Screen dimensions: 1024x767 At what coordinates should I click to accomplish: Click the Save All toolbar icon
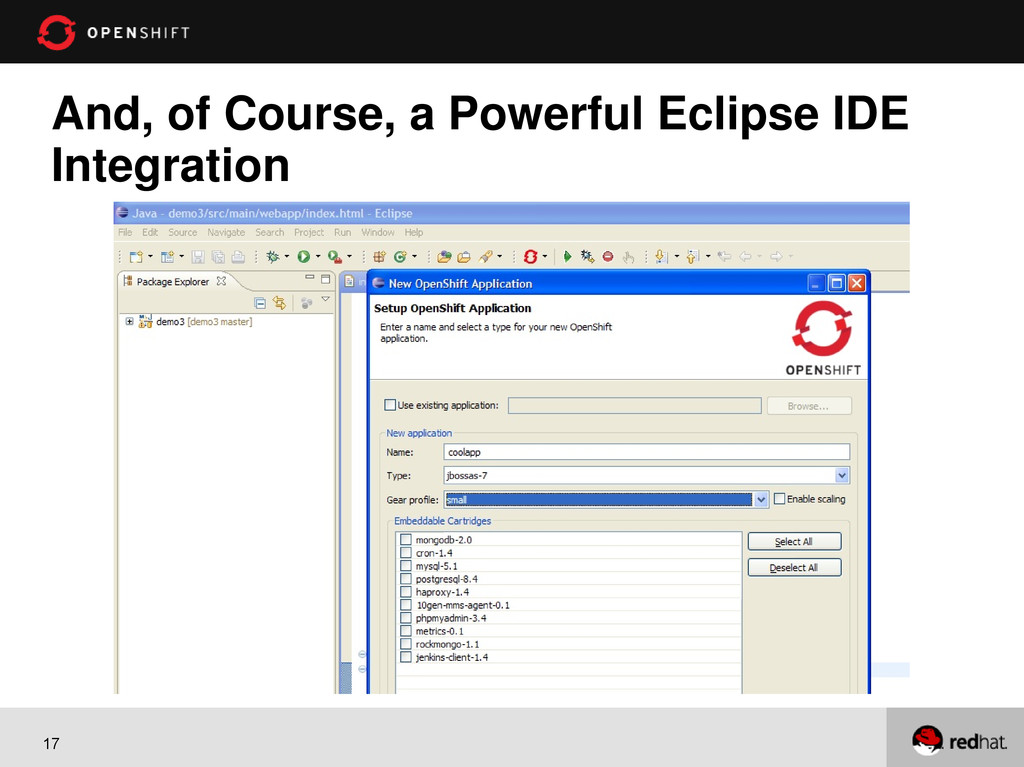click(218, 257)
